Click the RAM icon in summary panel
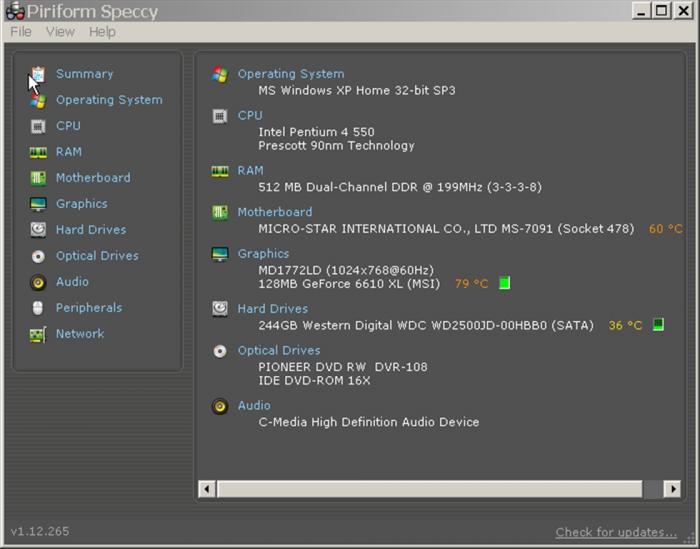Screen dimensions: 700x549 220,171
